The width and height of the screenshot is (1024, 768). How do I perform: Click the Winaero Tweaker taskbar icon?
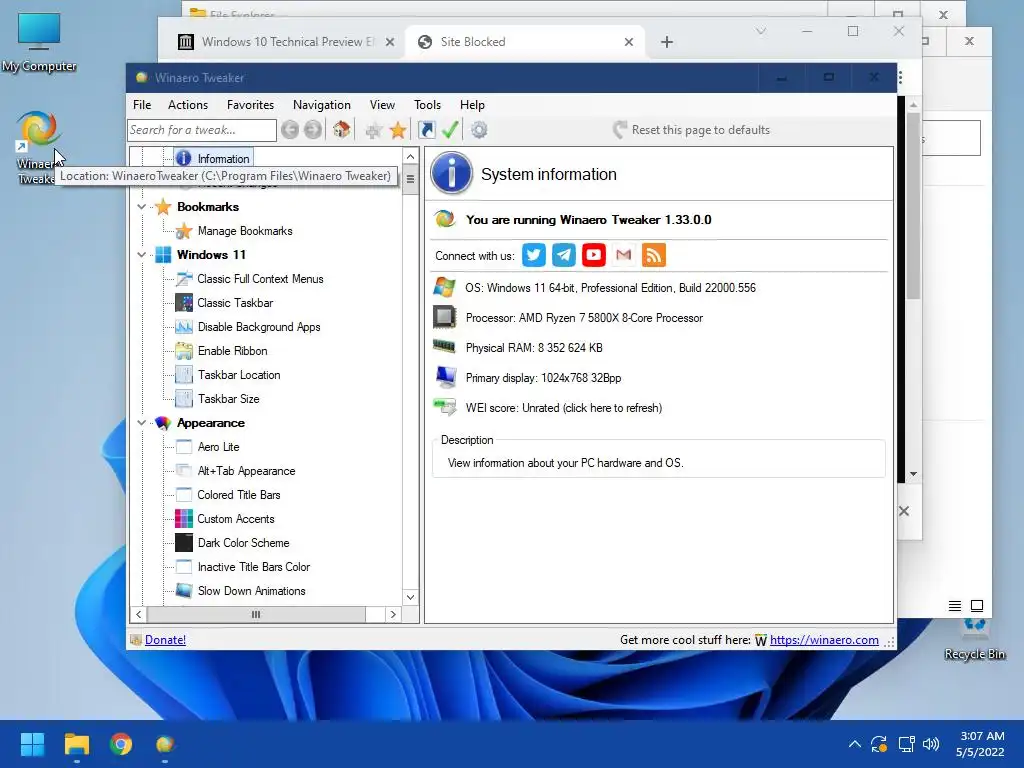click(x=165, y=744)
